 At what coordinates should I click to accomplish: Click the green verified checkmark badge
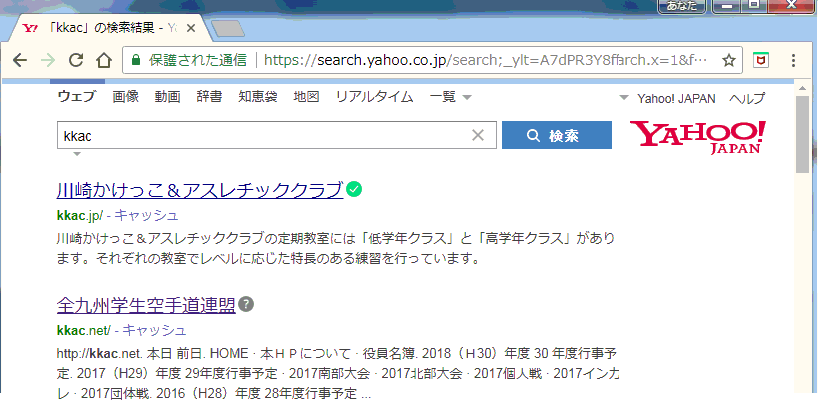point(354,189)
